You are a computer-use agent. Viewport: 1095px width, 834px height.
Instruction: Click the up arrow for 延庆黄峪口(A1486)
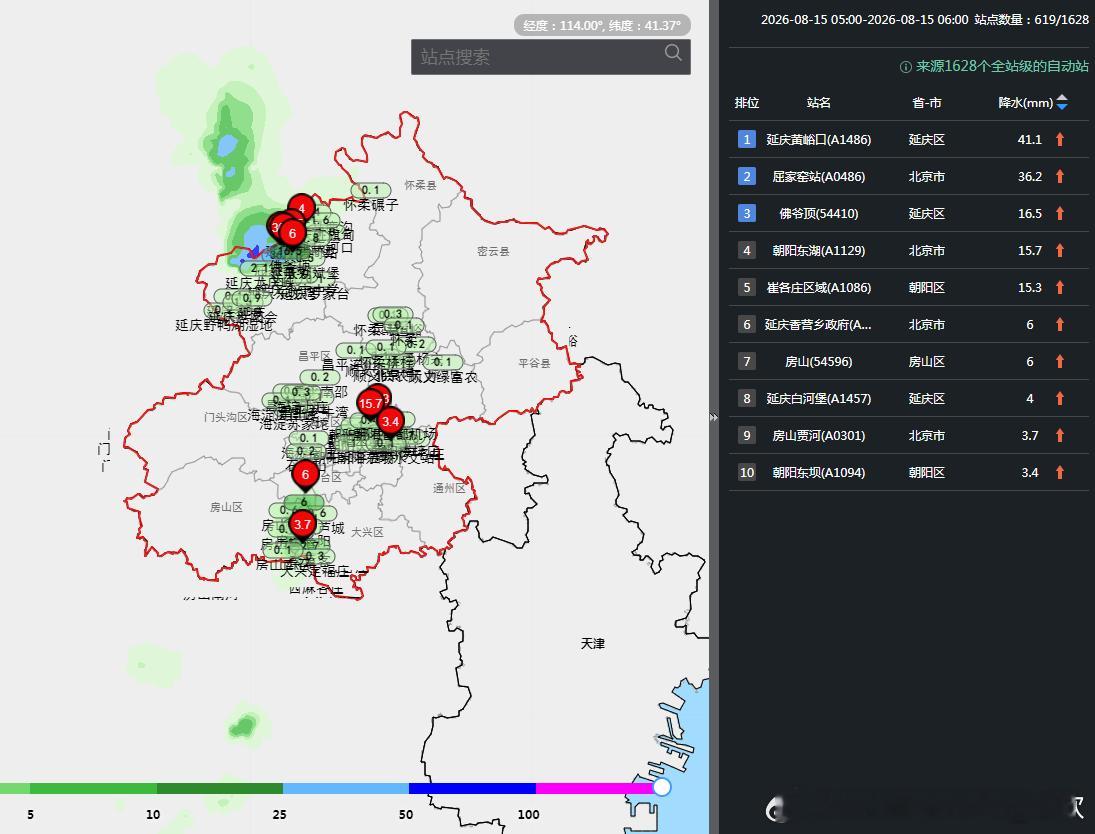pyautogui.click(x=1060, y=139)
